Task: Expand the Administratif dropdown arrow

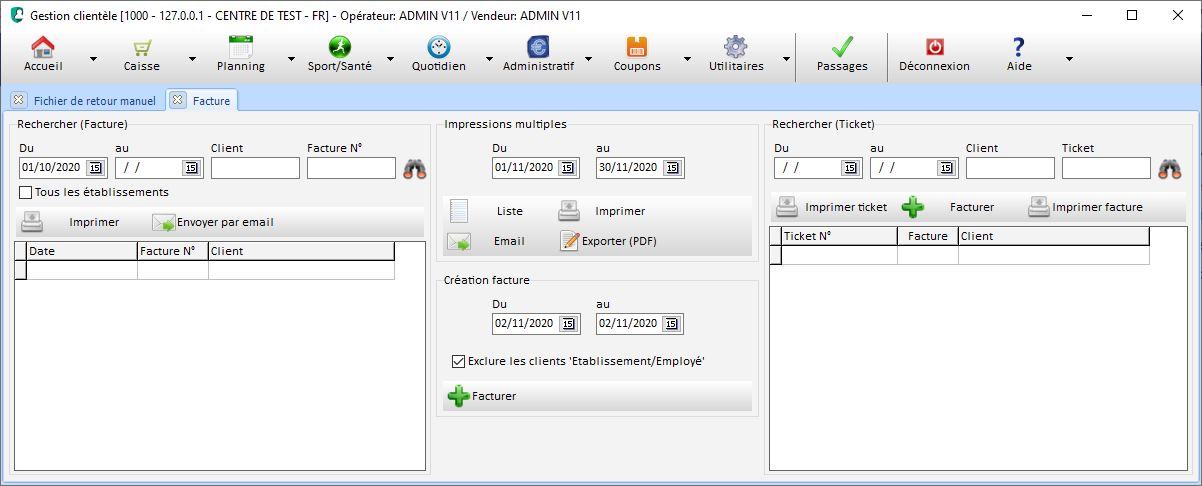Action: pos(588,59)
